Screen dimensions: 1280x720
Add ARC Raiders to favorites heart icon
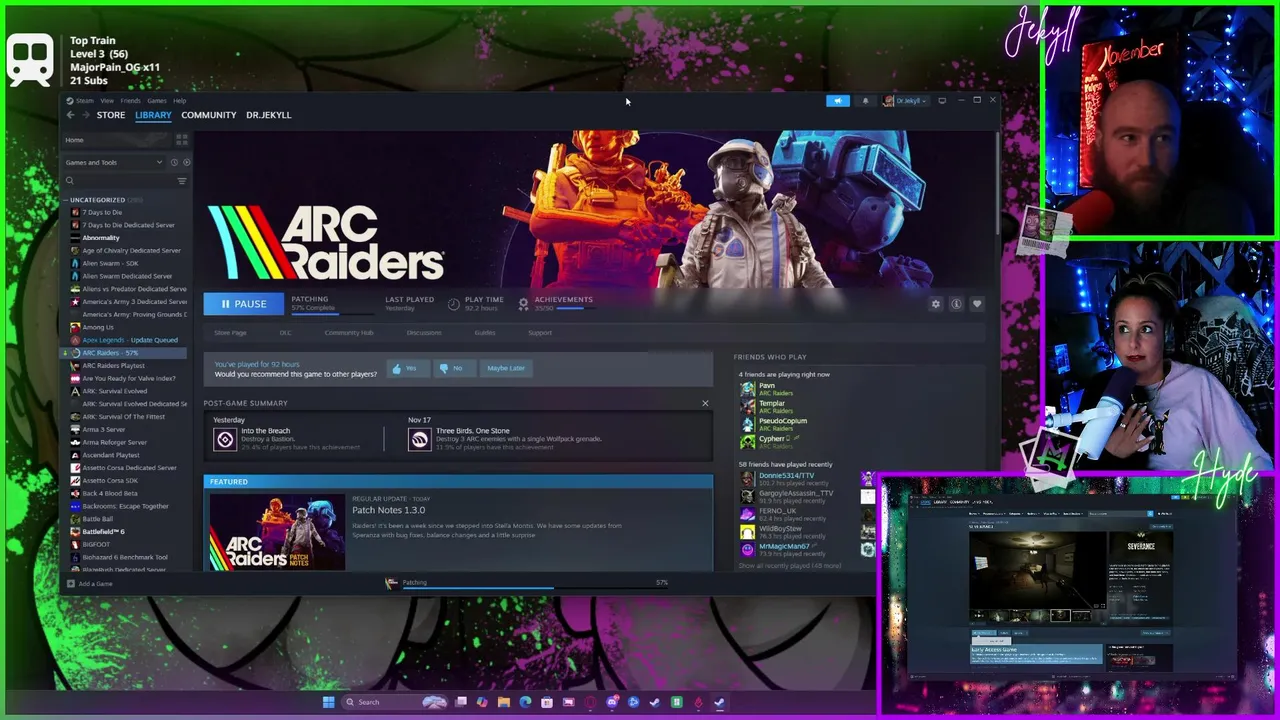[977, 304]
